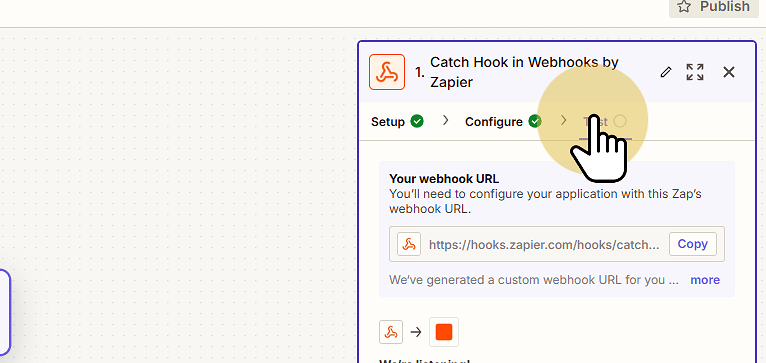
Task: Click the empty Test status circle
Action: point(620,121)
